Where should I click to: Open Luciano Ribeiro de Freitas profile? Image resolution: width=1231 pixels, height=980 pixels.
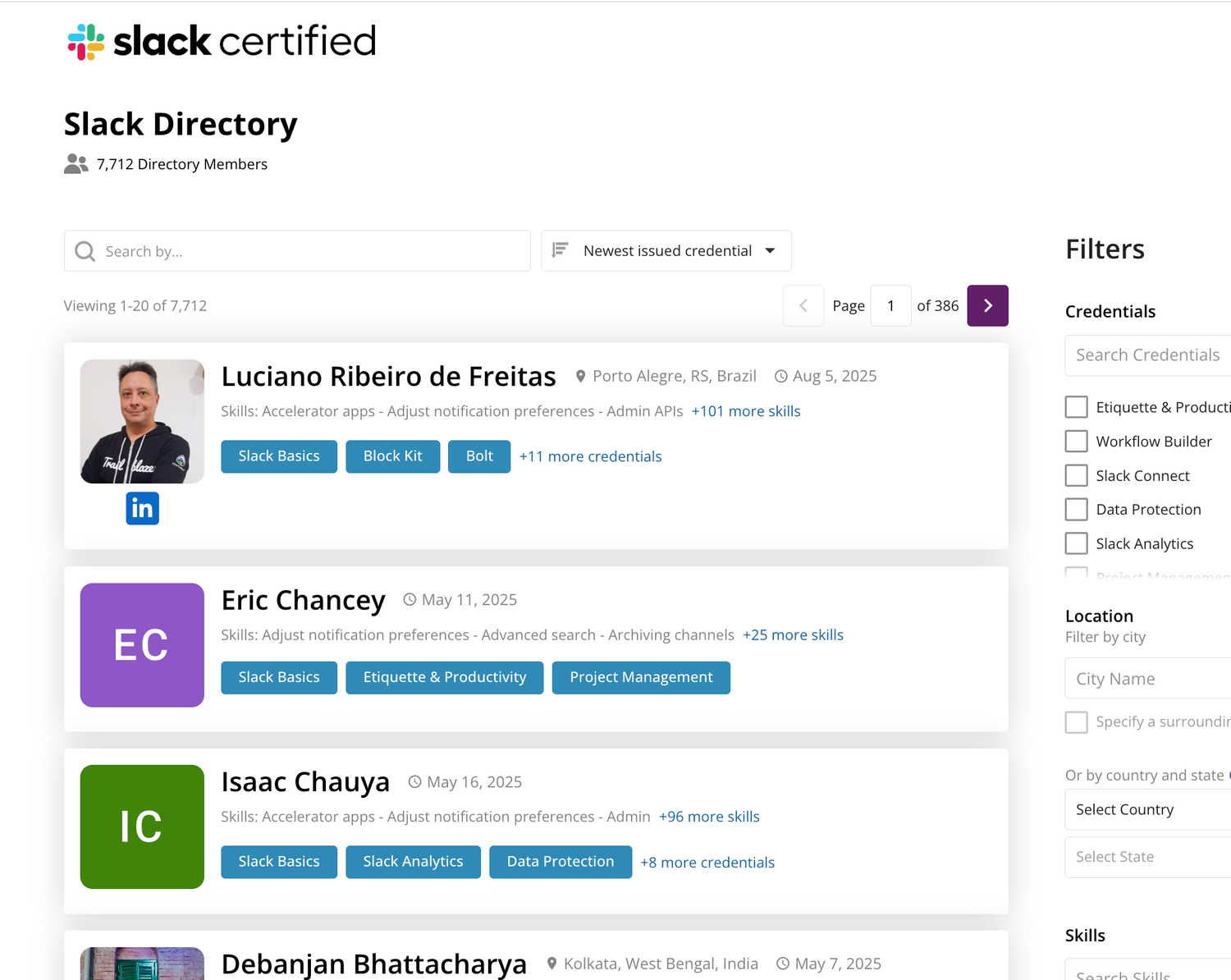(388, 376)
